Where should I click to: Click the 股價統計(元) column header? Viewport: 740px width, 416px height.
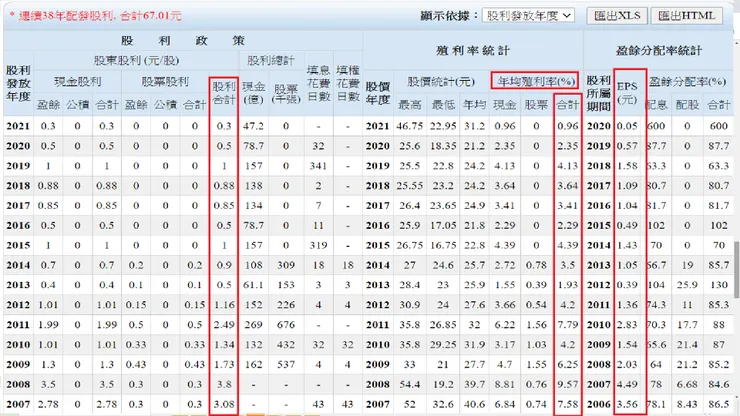(441, 82)
